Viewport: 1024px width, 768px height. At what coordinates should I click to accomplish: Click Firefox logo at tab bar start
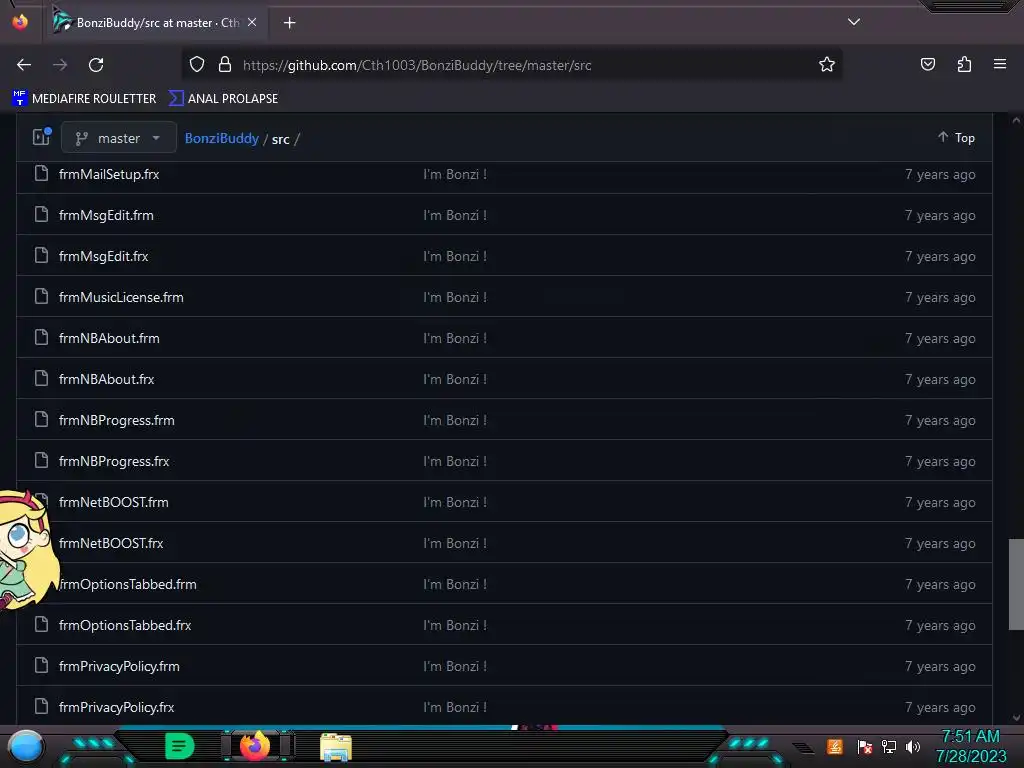[20, 22]
